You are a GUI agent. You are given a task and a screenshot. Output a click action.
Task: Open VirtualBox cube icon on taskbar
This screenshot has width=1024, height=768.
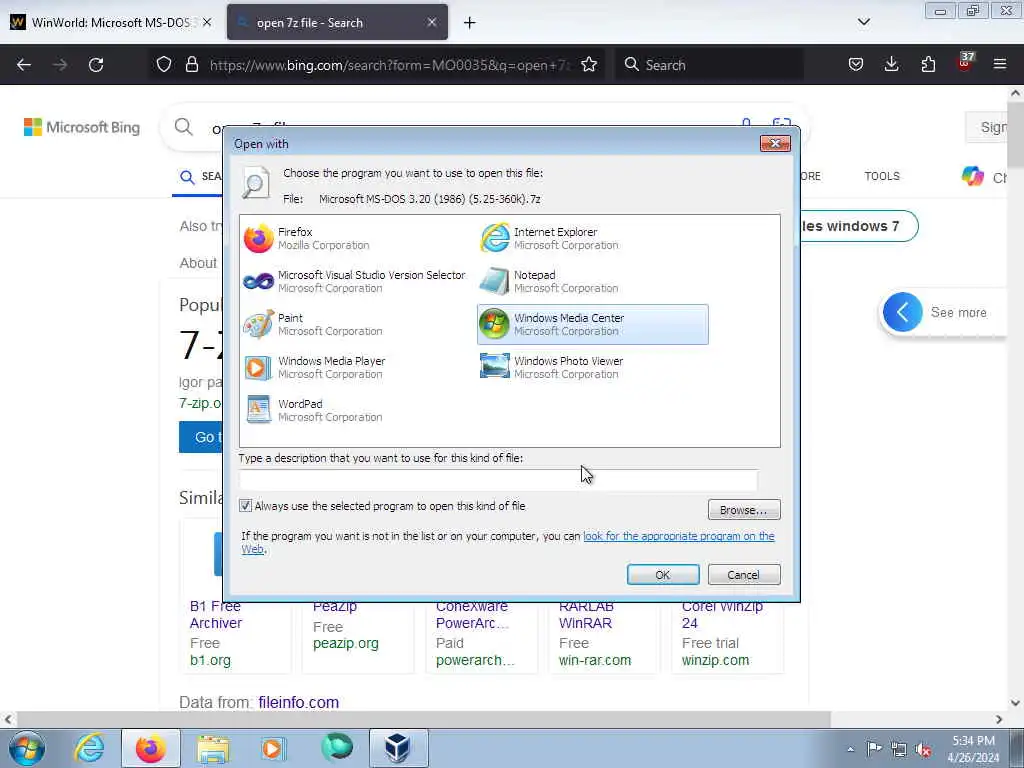398,748
